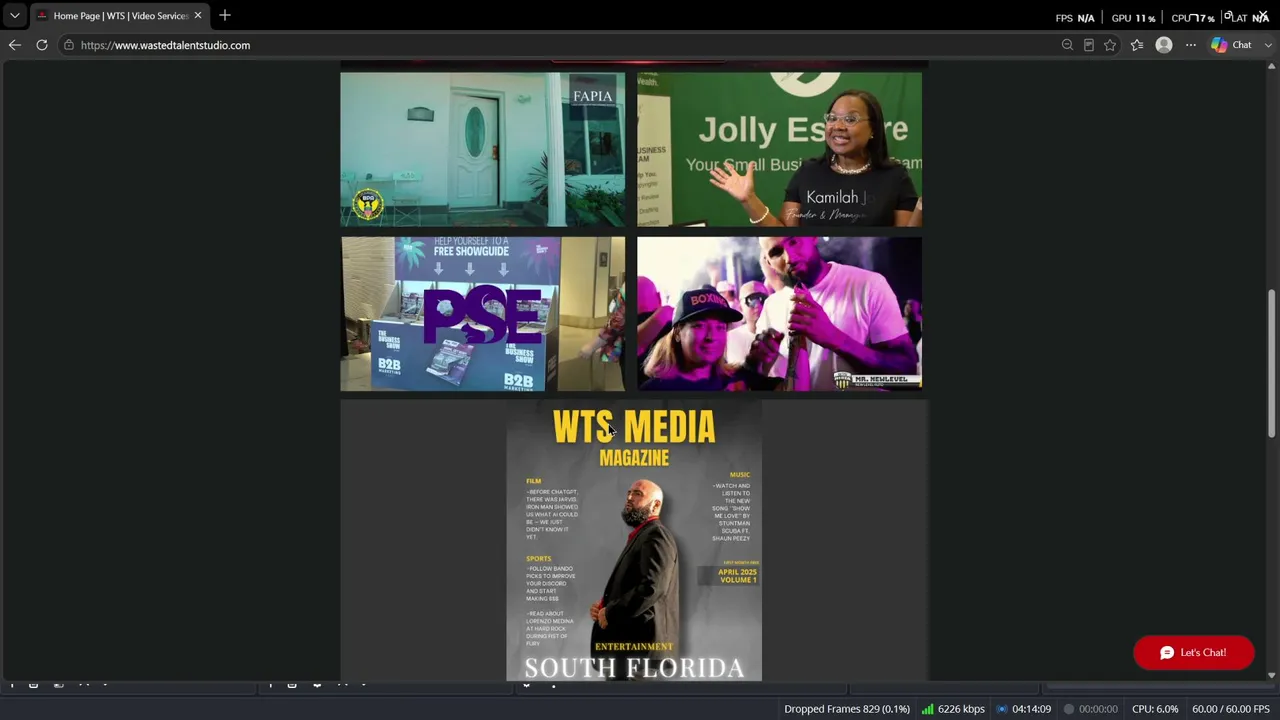Viewport: 1280px width, 720px height.
Task: Click the GPU 11 % overlay readout
Action: coord(1133,18)
